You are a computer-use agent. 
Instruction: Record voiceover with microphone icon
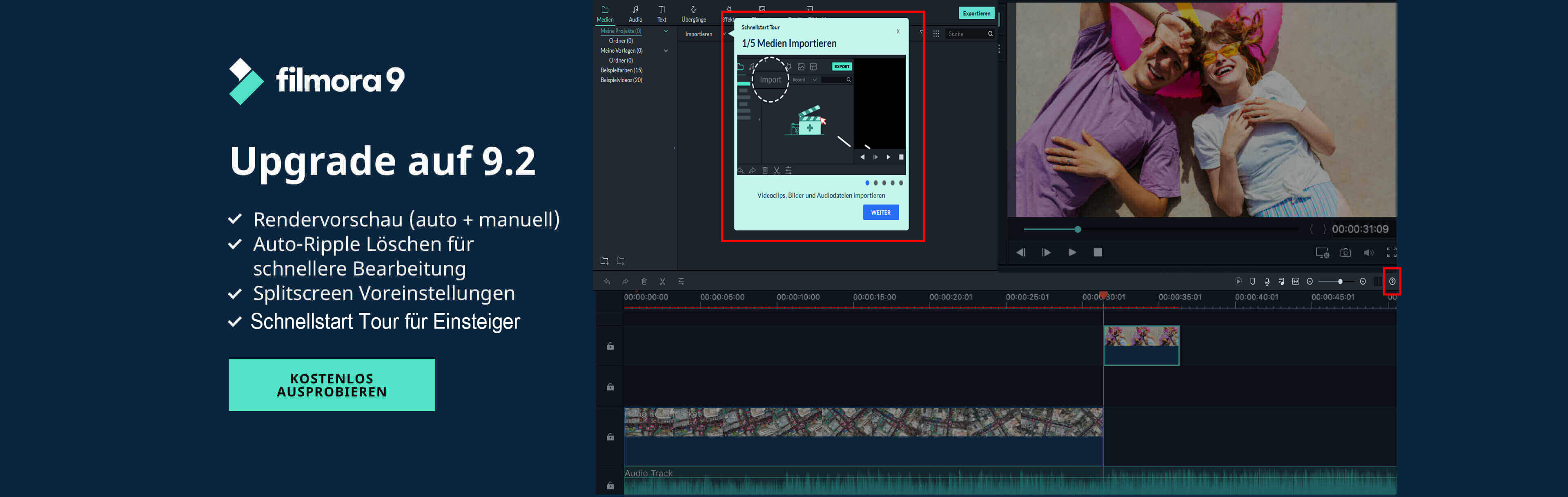click(x=1267, y=281)
